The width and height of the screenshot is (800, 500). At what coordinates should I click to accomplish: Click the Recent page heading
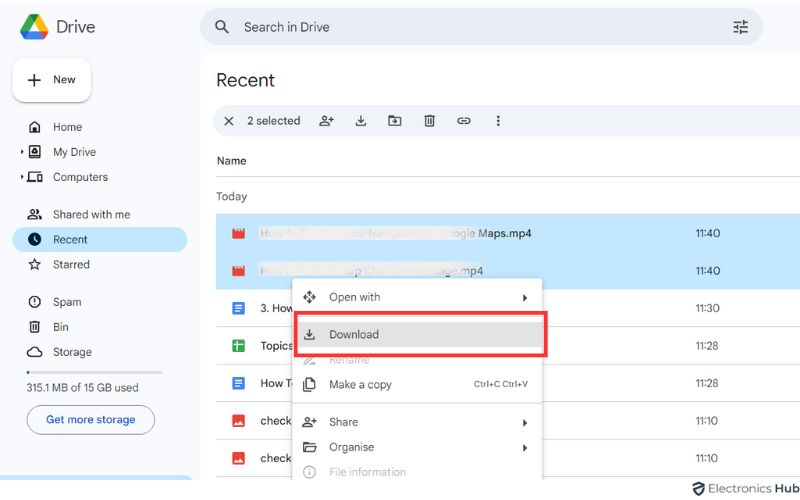click(245, 80)
